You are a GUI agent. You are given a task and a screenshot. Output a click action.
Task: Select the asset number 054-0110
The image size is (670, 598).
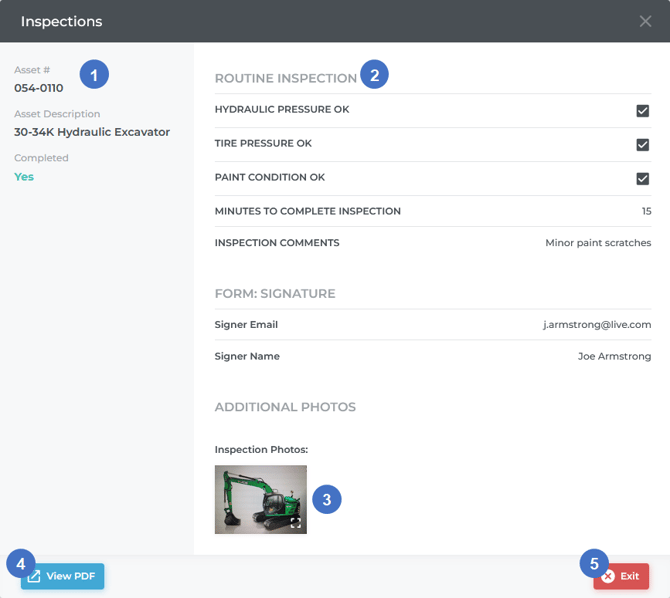39,88
